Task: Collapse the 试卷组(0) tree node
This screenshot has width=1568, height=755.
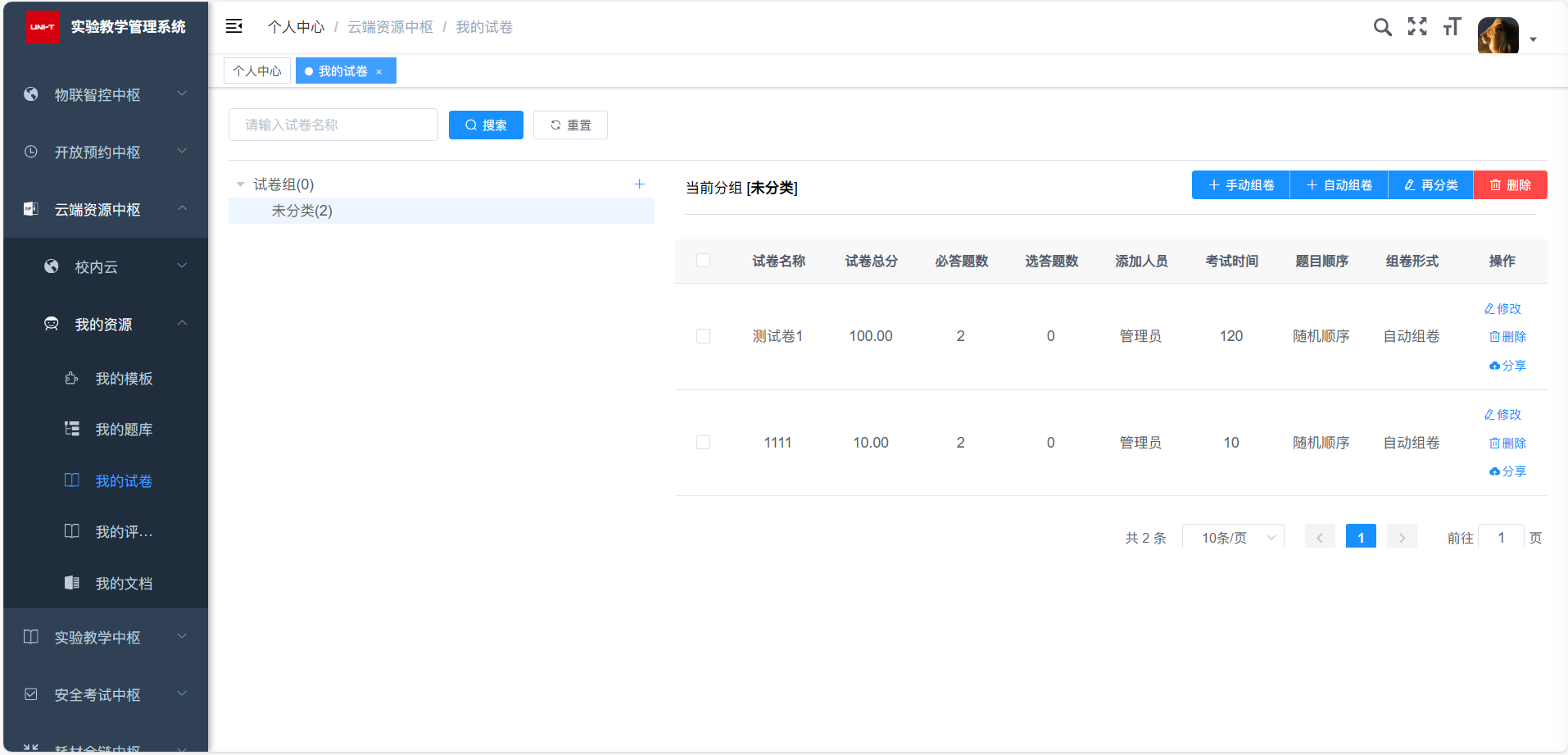Action: tap(241, 184)
